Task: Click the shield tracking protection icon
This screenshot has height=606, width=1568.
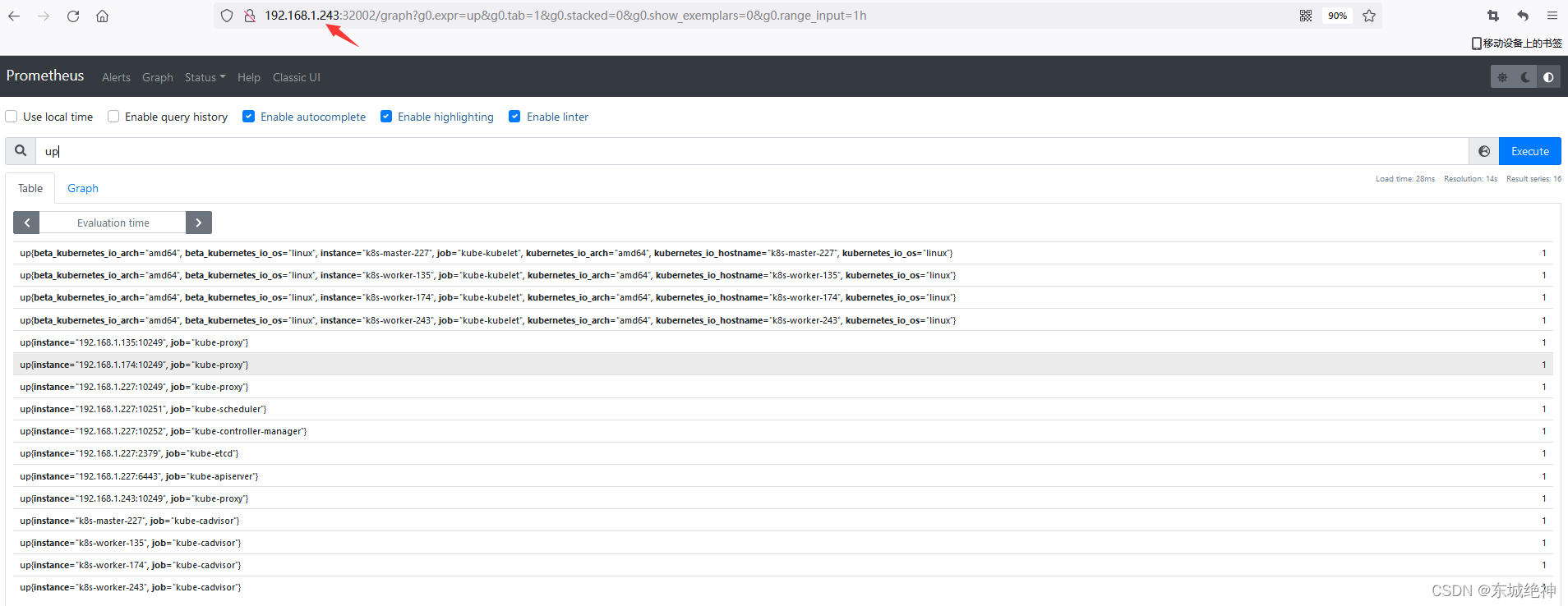Action: pos(227,16)
